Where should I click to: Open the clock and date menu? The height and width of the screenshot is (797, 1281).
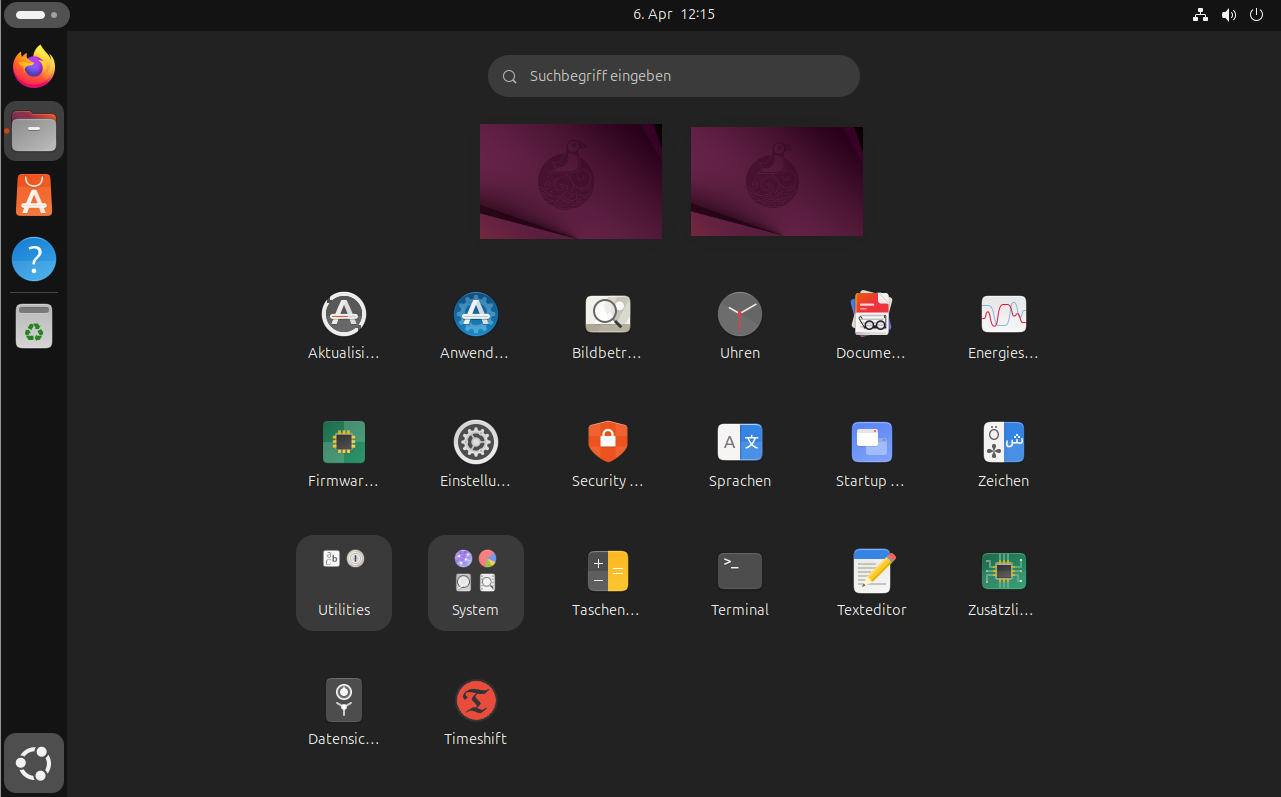pyautogui.click(x=674, y=14)
